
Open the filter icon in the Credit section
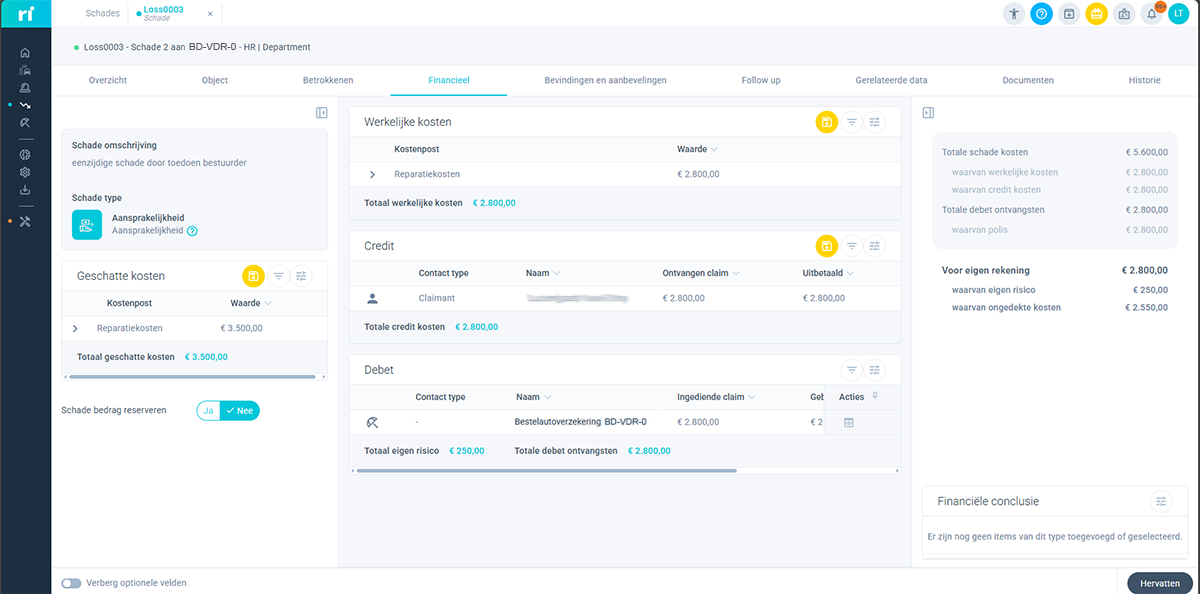pyautogui.click(x=851, y=246)
